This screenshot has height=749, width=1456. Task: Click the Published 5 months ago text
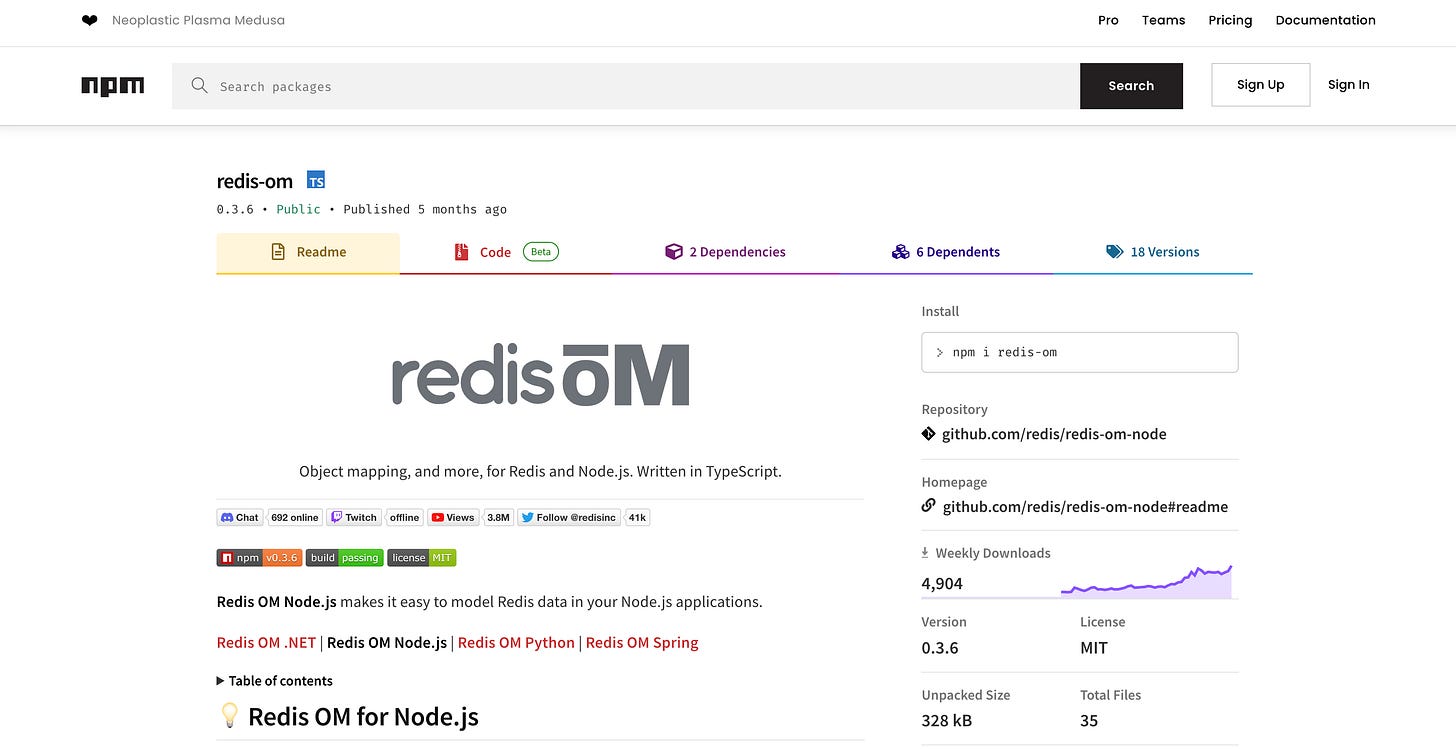coord(425,209)
